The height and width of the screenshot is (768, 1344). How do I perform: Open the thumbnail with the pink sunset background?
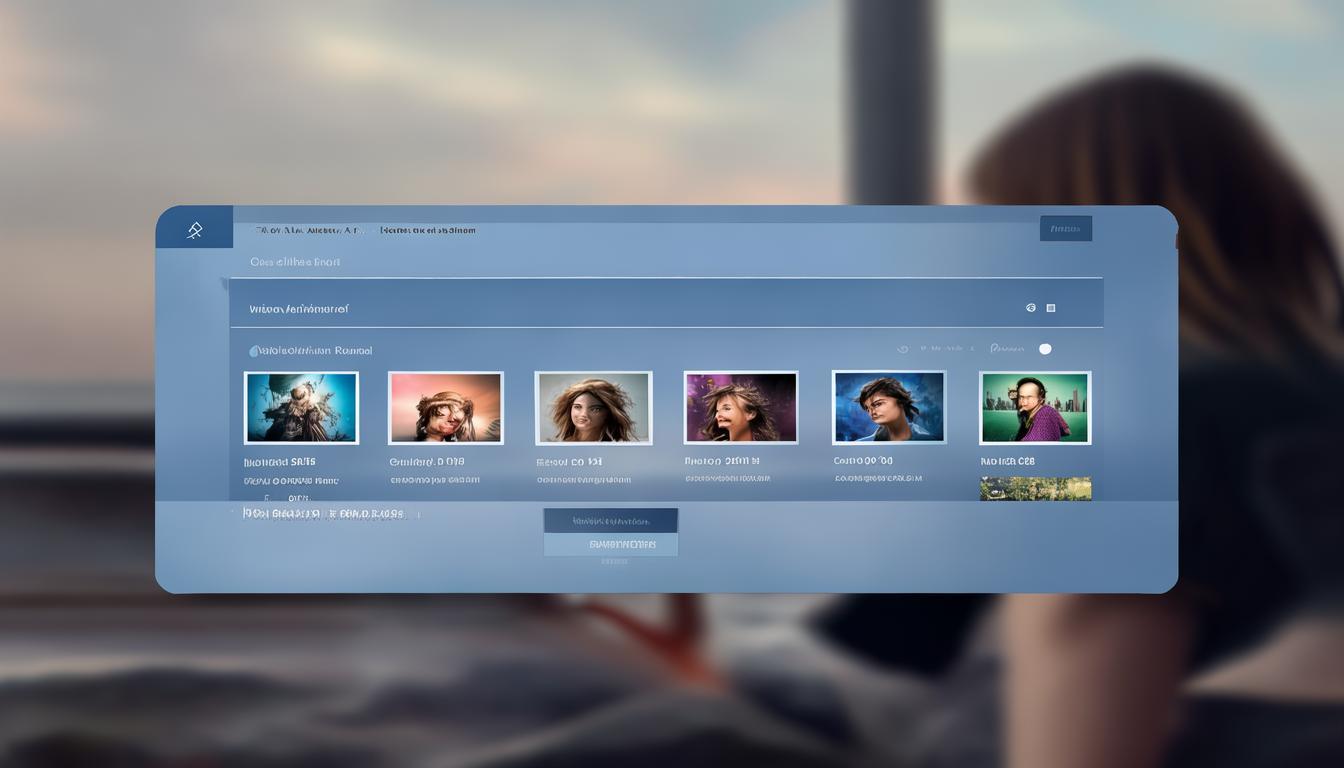pos(446,408)
